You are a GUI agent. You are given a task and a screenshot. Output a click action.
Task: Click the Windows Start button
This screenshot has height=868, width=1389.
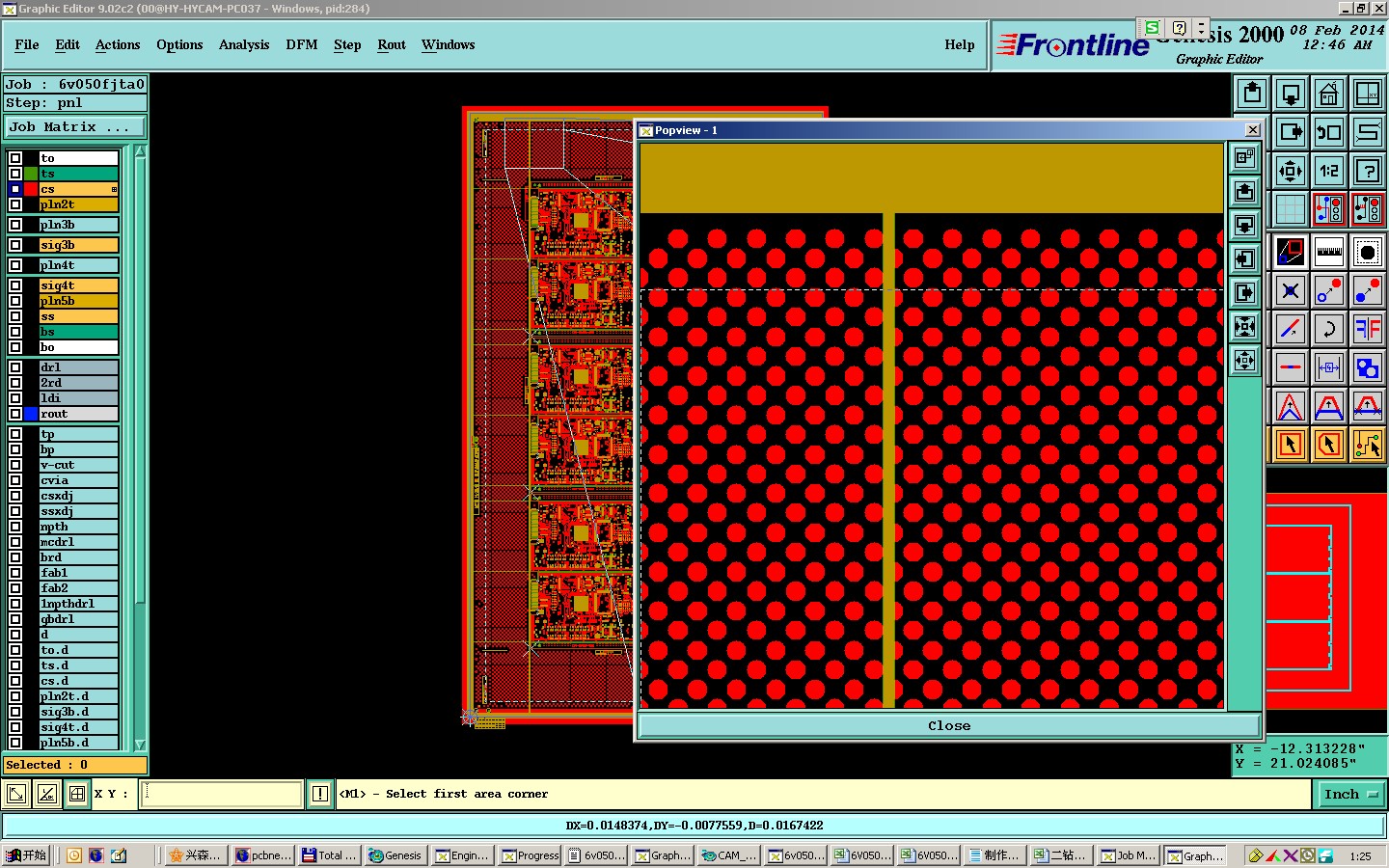(x=27, y=855)
